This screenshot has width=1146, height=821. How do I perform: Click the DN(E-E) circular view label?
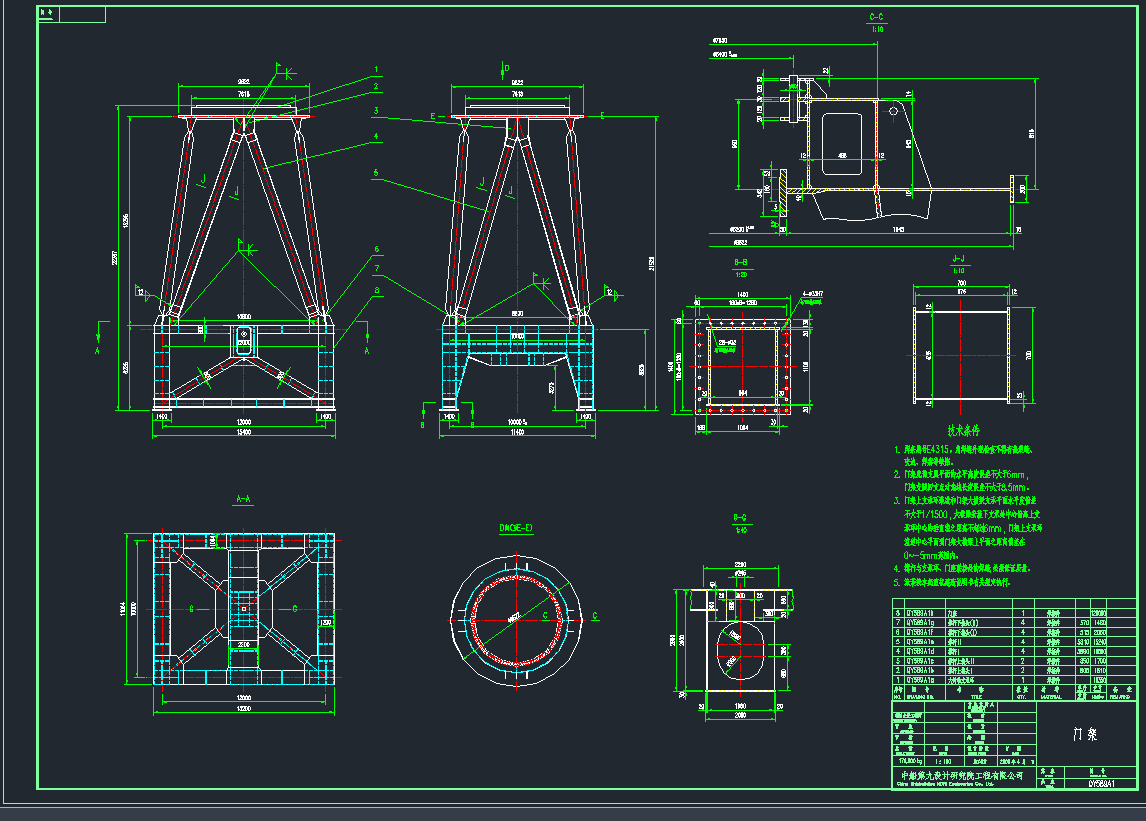coord(516,527)
